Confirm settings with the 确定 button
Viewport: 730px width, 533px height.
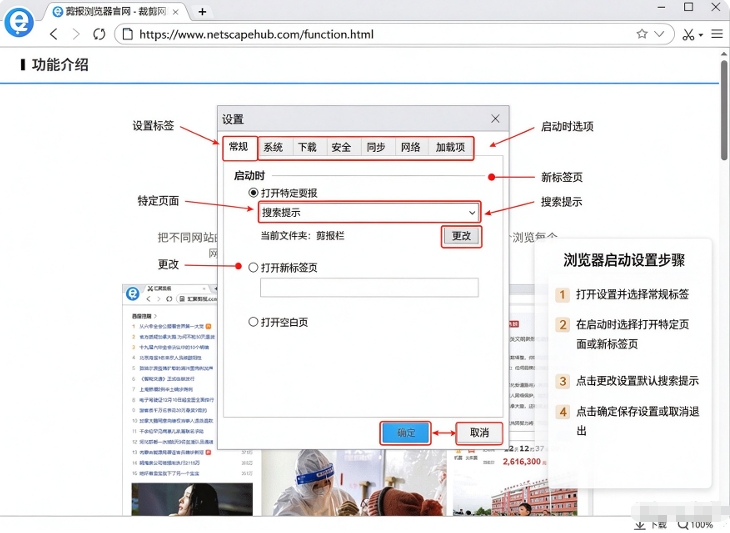click(405, 433)
